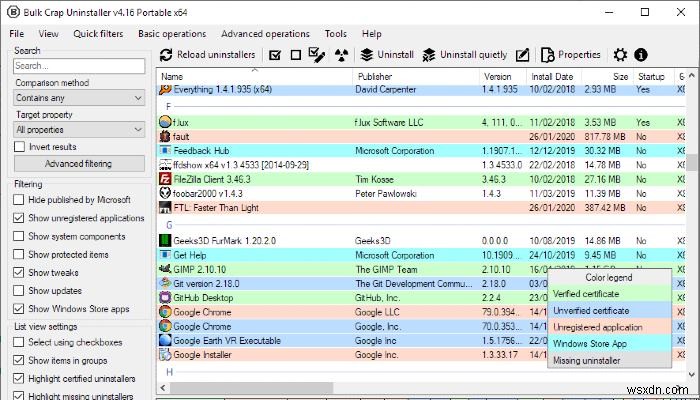Click the Unverified certificate legend color
This screenshot has width=700, height=400.
click(x=609, y=310)
